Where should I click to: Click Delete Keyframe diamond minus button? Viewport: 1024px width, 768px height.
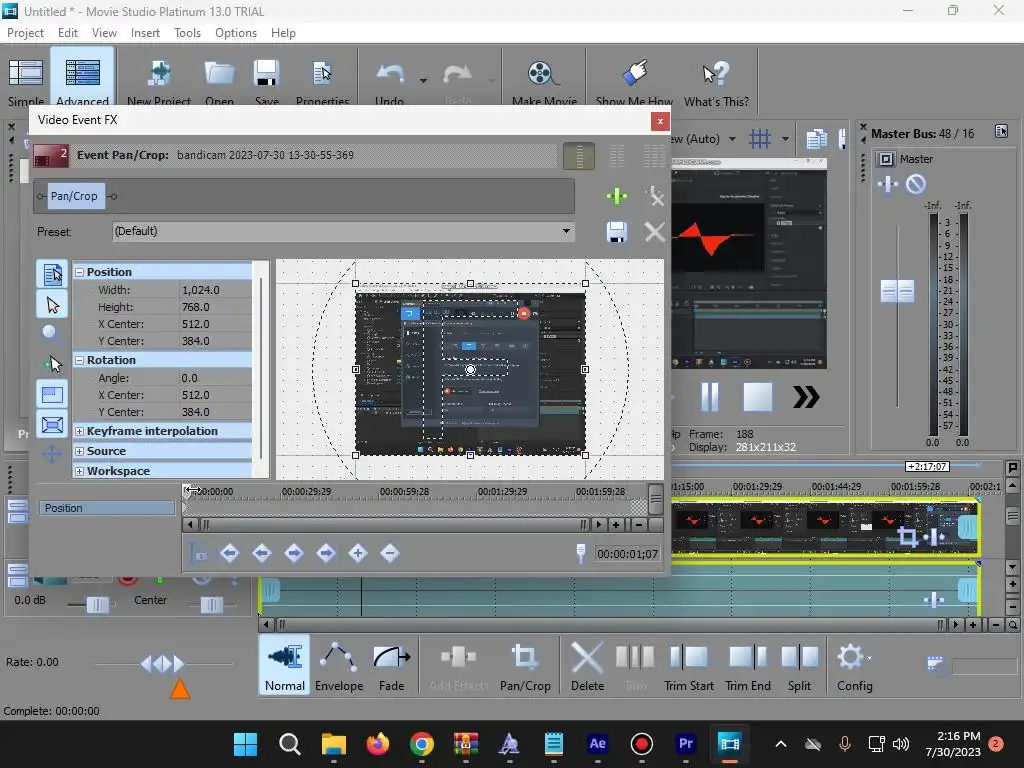click(390, 554)
